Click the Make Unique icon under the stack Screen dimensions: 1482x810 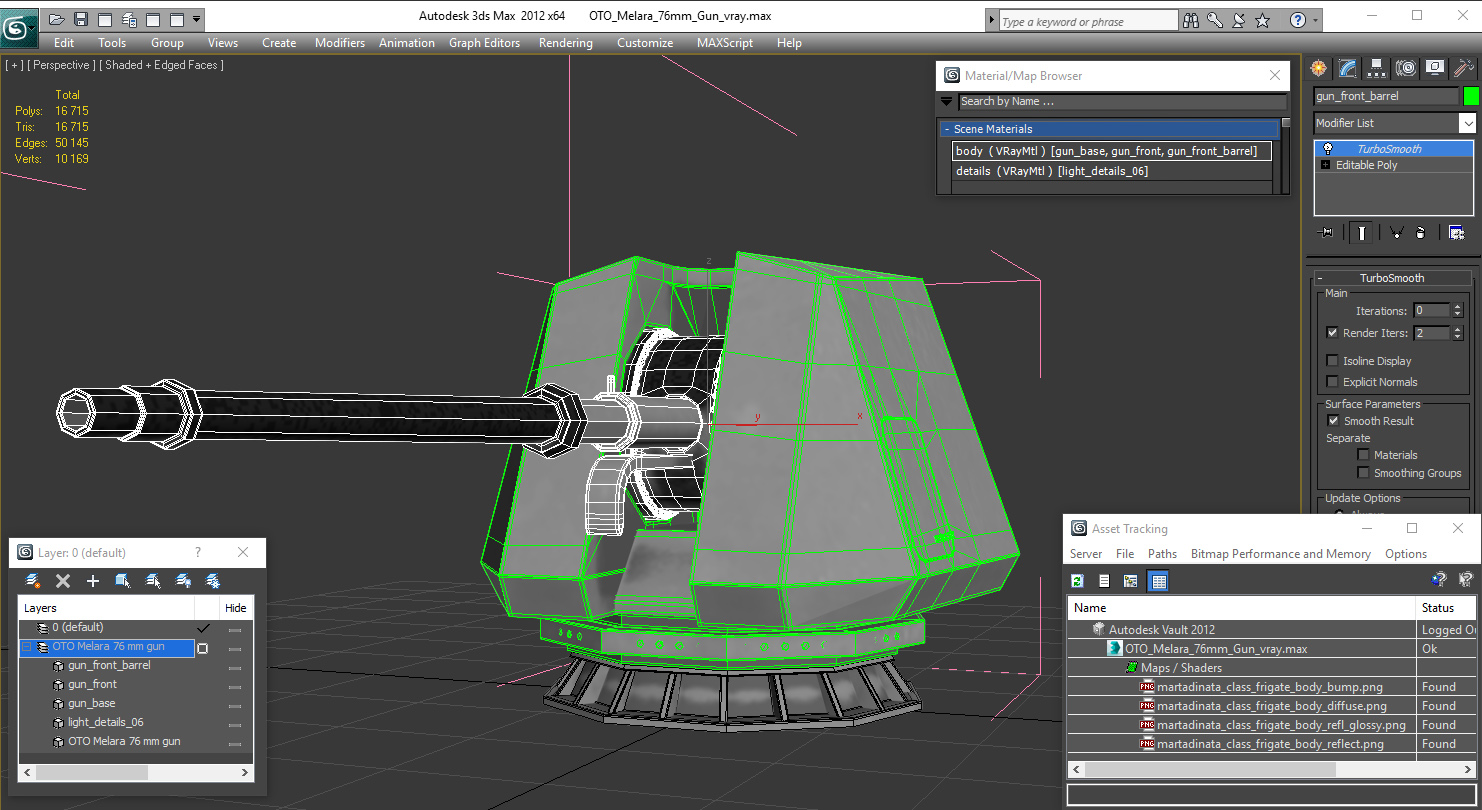1396,232
